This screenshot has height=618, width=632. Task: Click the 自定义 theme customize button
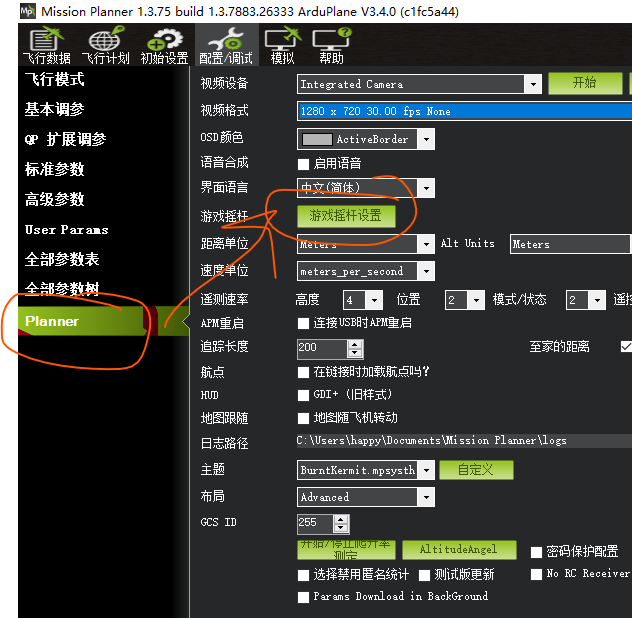[476, 470]
